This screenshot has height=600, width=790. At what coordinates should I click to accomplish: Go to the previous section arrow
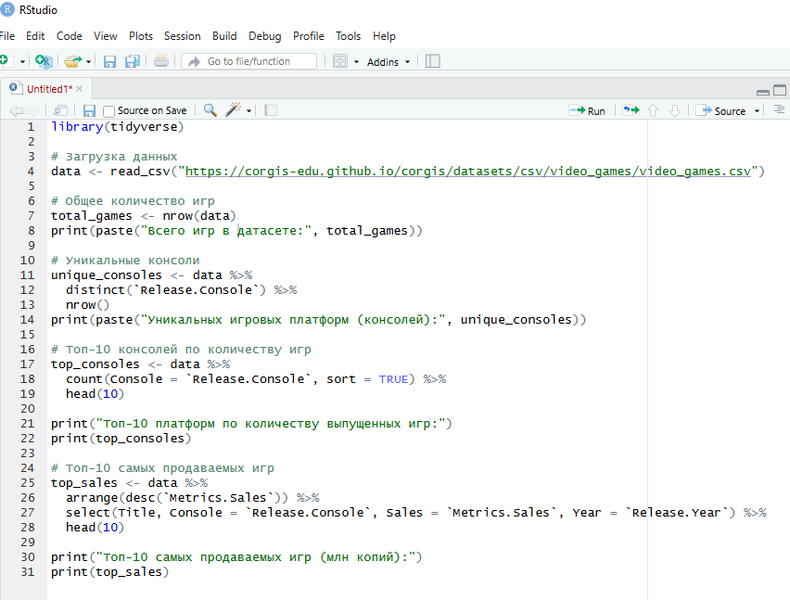[653, 110]
